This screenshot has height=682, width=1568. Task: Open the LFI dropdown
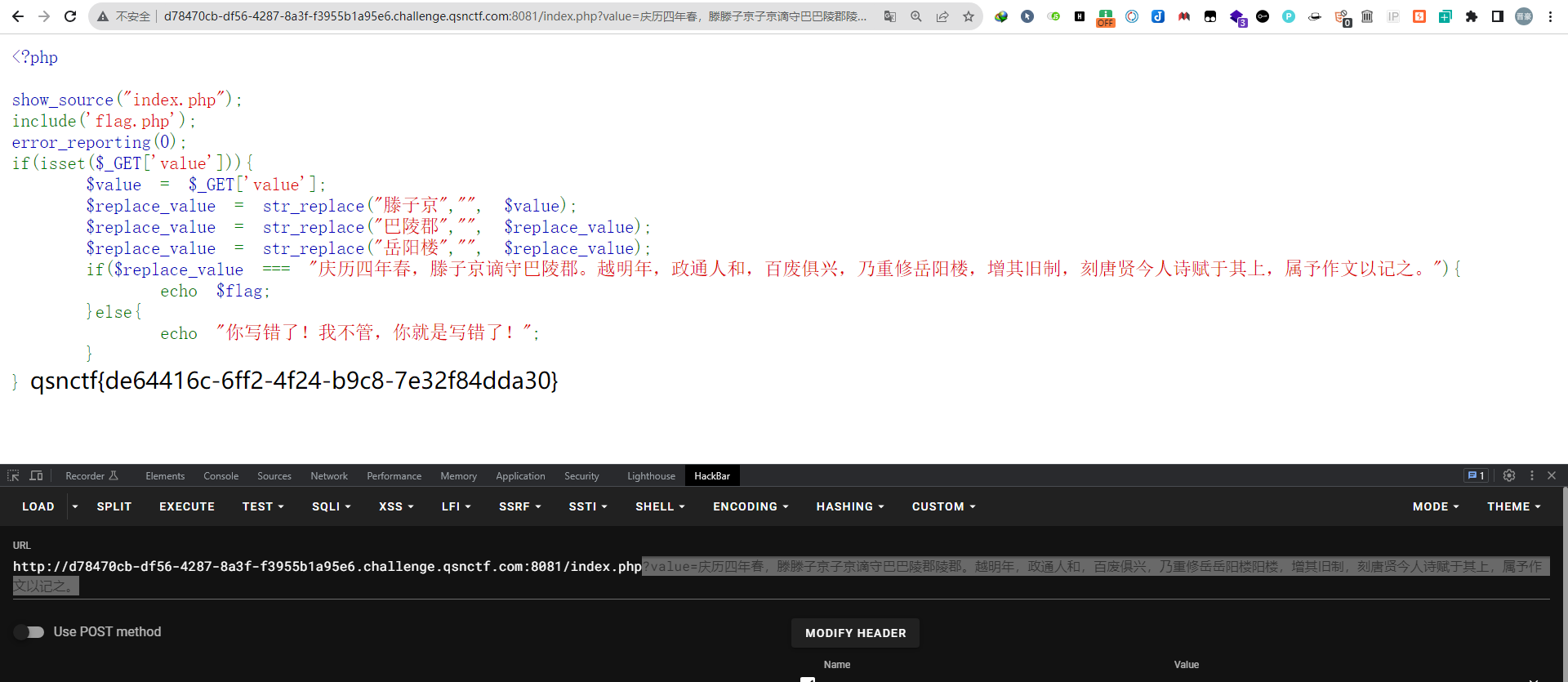click(457, 506)
